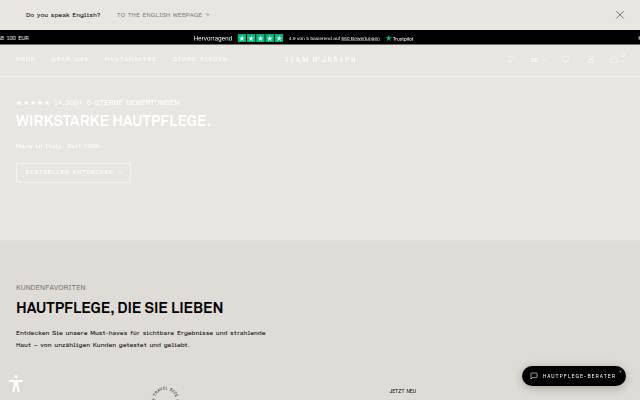
Task: Open the Hautpflege-Berater chat button
Action: [x=574, y=376]
